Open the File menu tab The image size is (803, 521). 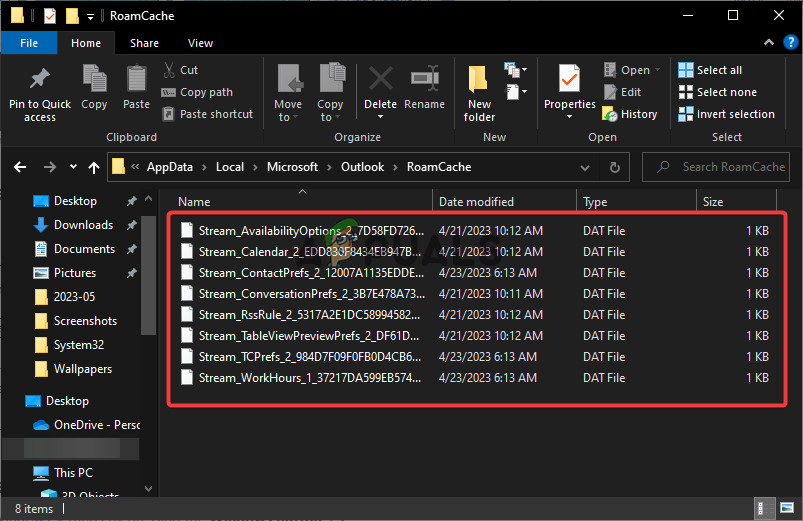29,43
